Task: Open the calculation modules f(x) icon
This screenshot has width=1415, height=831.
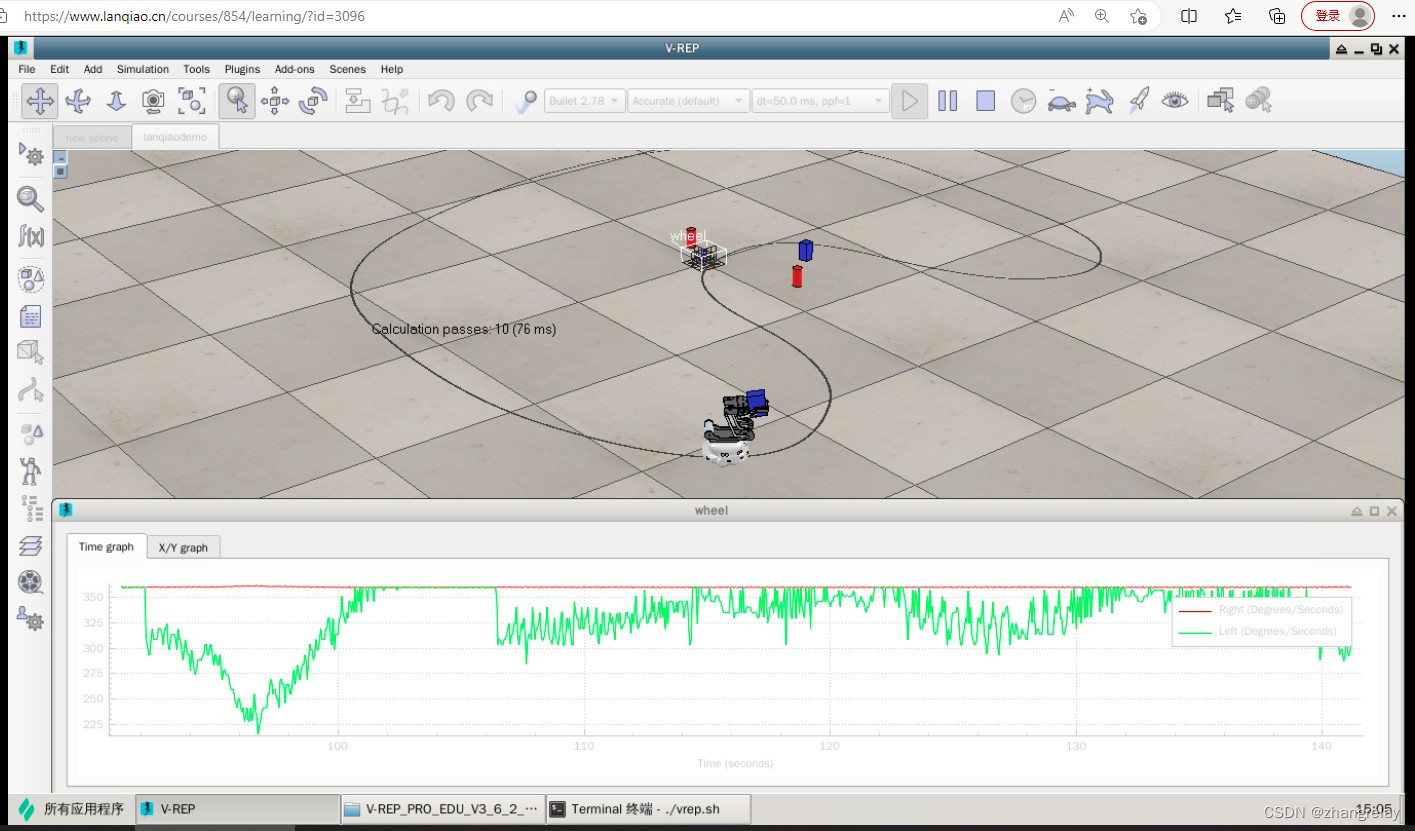Action: pos(31,236)
